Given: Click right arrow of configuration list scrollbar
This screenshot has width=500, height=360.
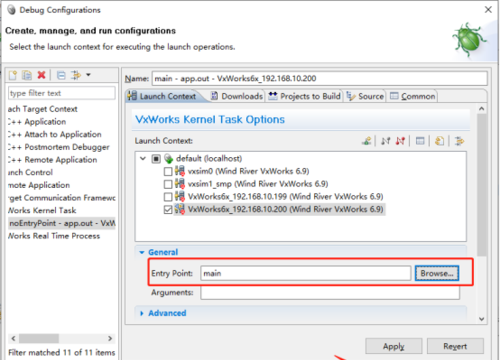Looking at the screenshot, I should tap(110, 338).
